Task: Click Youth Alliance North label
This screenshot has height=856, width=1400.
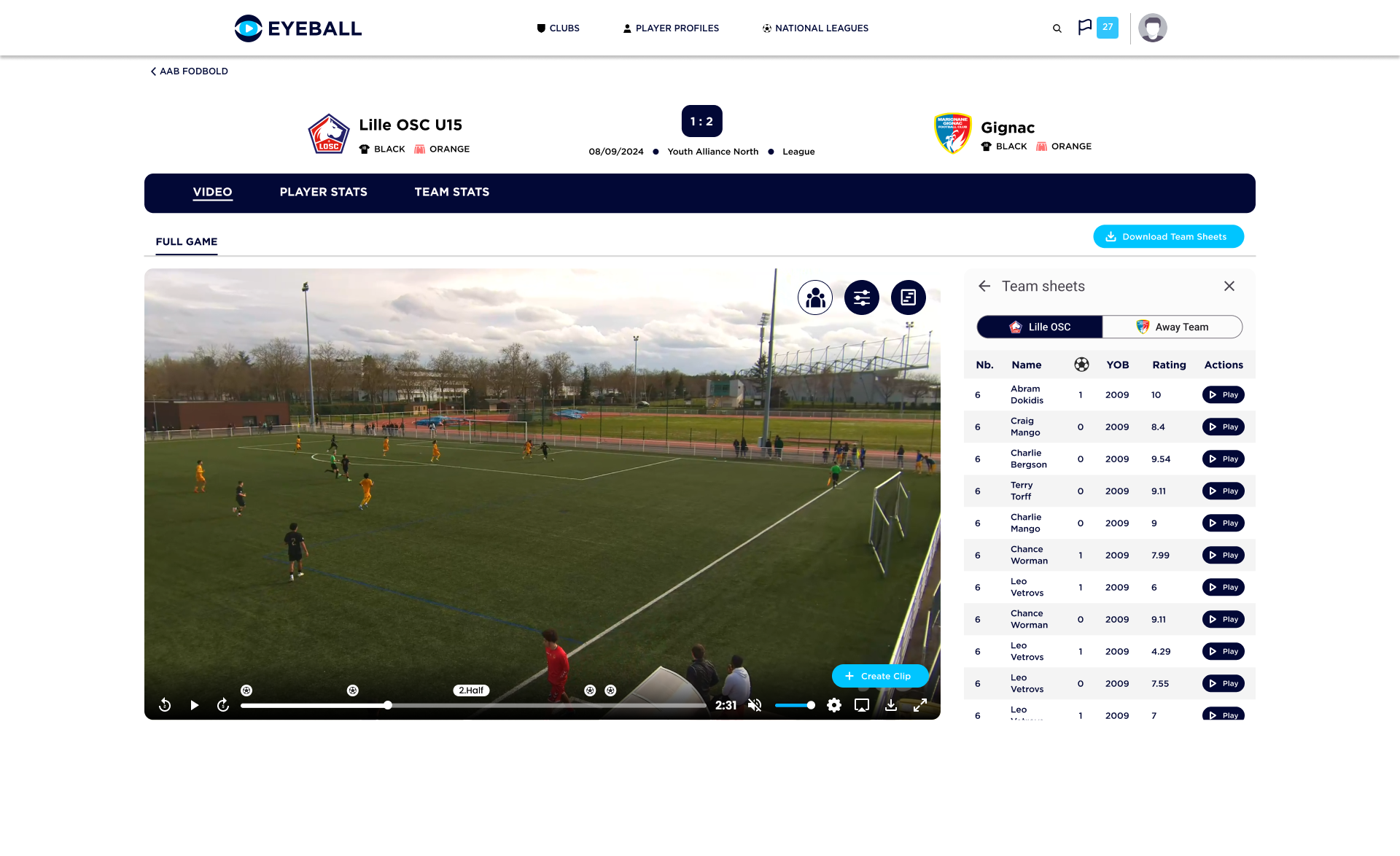Action: tap(712, 152)
